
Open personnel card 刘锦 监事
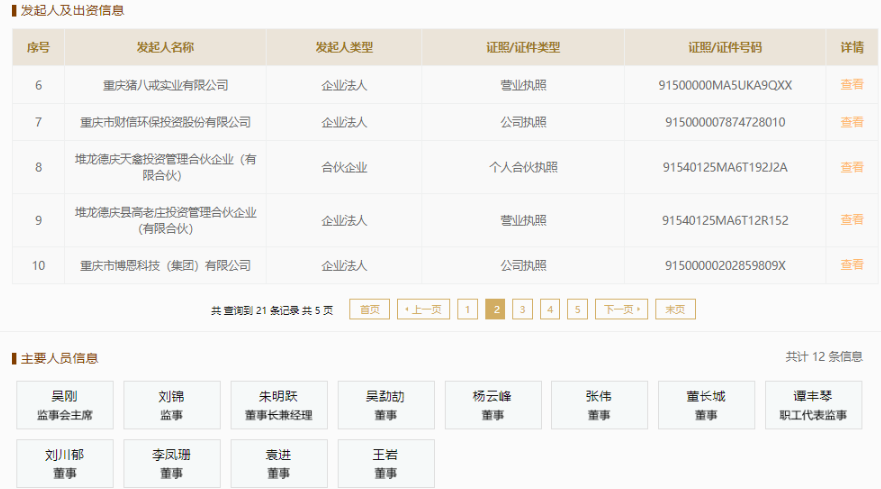pos(172,405)
